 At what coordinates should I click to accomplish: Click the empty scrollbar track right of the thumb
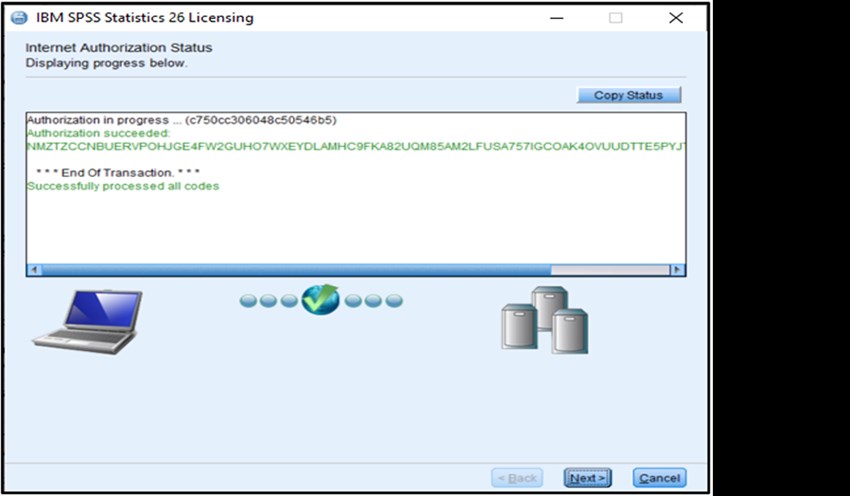[x=610, y=269]
